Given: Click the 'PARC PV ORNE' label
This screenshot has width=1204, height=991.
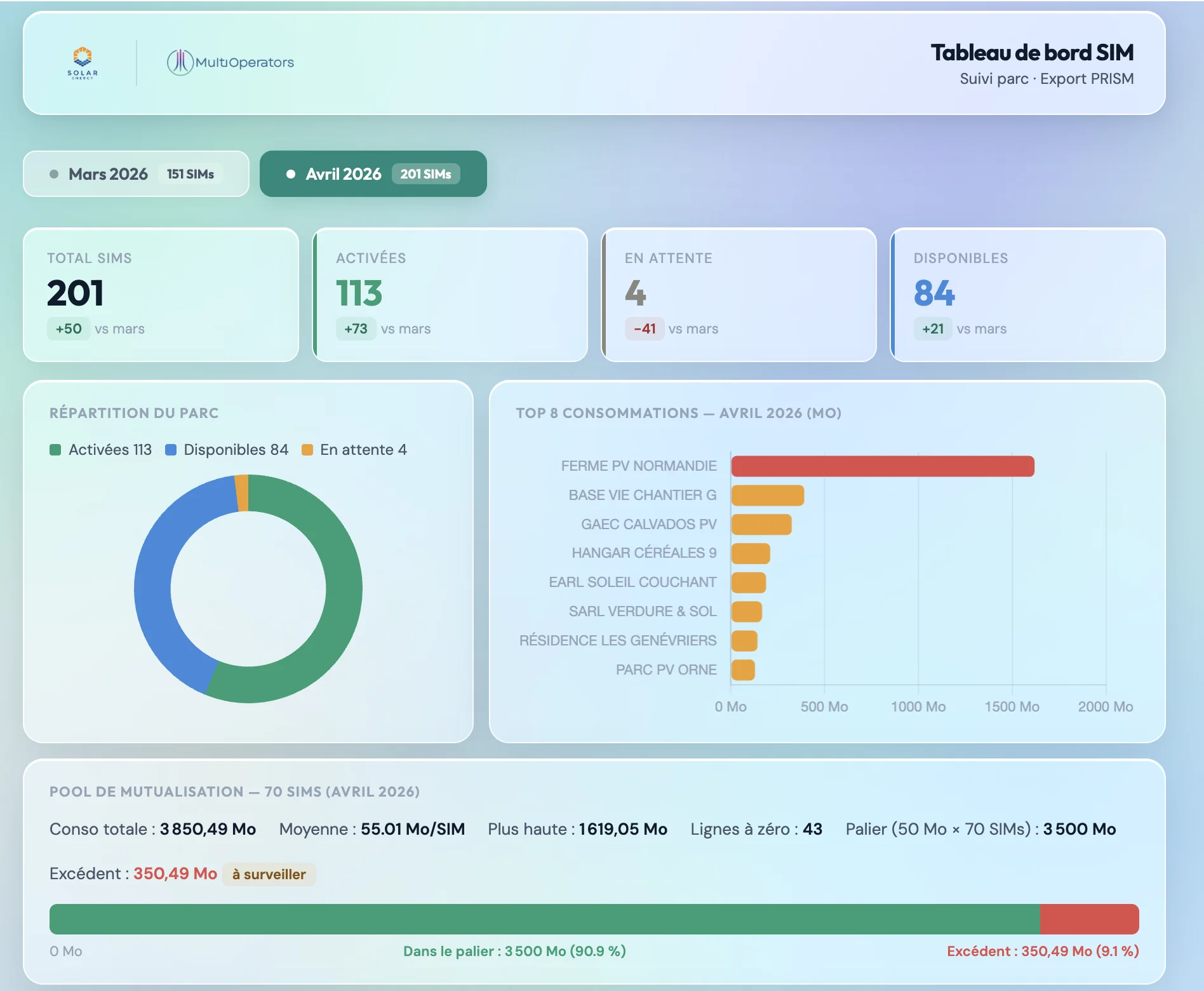Looking at the screenshot, I should click(666, 670).
